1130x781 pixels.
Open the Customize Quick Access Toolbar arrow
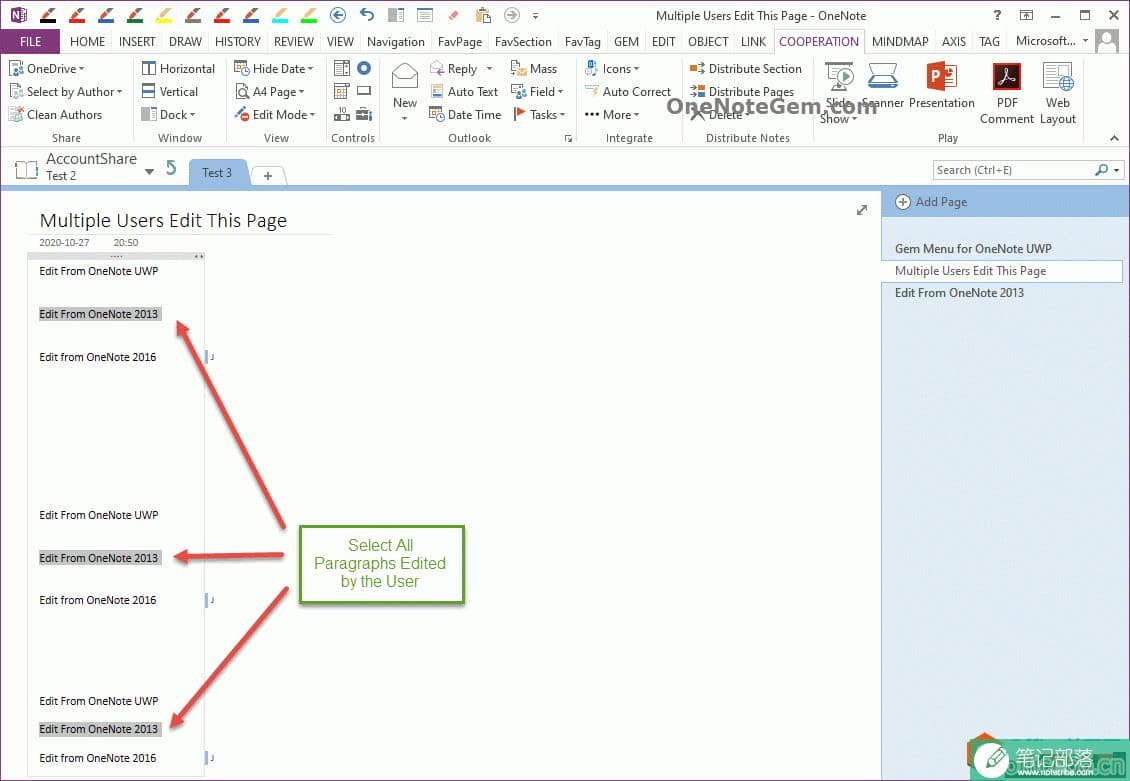[535, 15]
